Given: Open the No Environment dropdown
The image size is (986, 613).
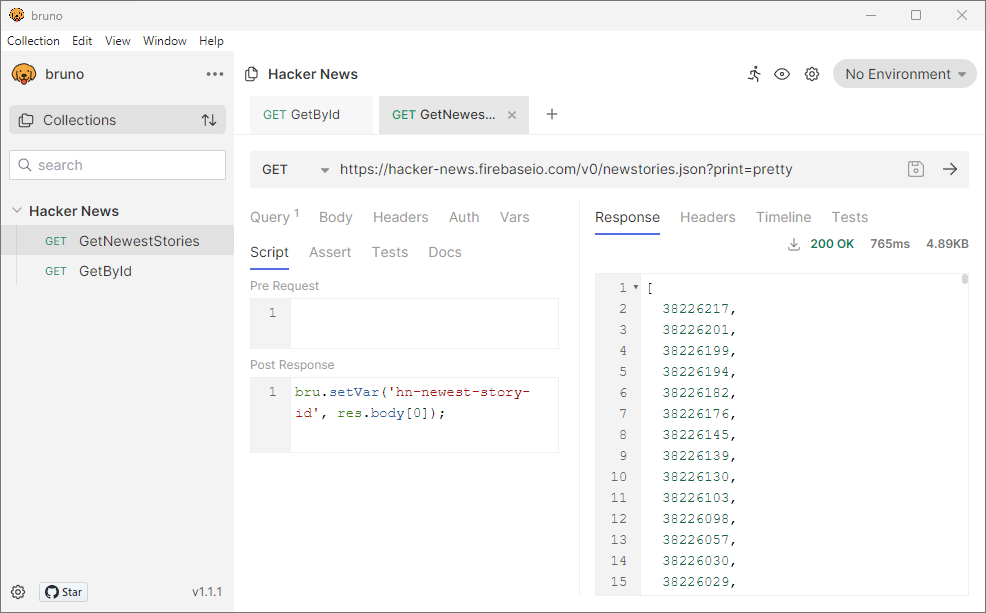Looking at the screenshot, I should coord(904,73).
